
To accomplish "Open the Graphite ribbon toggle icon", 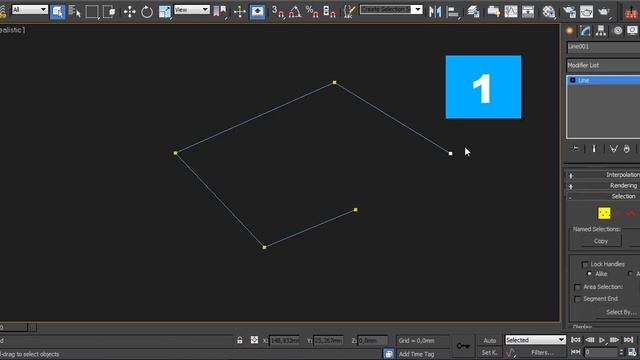I will (493, 11).
